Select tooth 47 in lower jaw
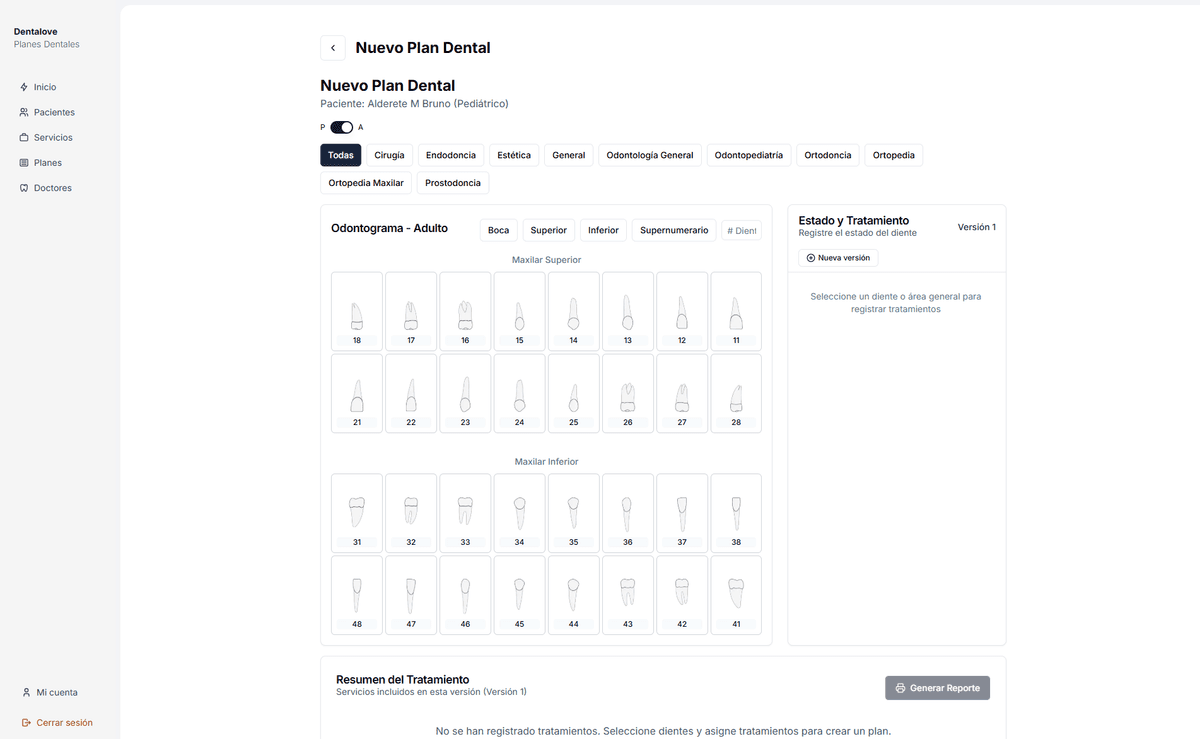The height and width of the screenshot is (739, 1200). (411, 595)
